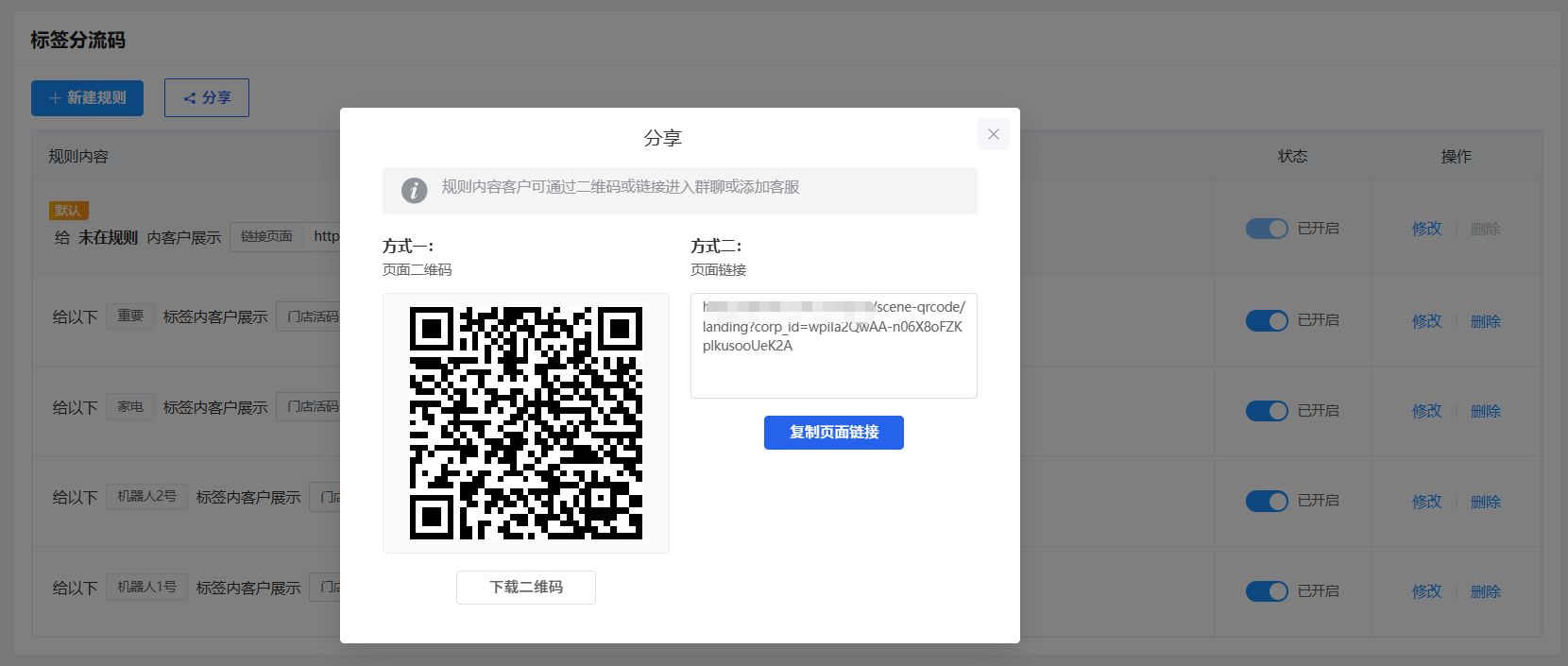Click the 状态 column header
The image size is (1568, 666).
click(x=1292, y=156)
